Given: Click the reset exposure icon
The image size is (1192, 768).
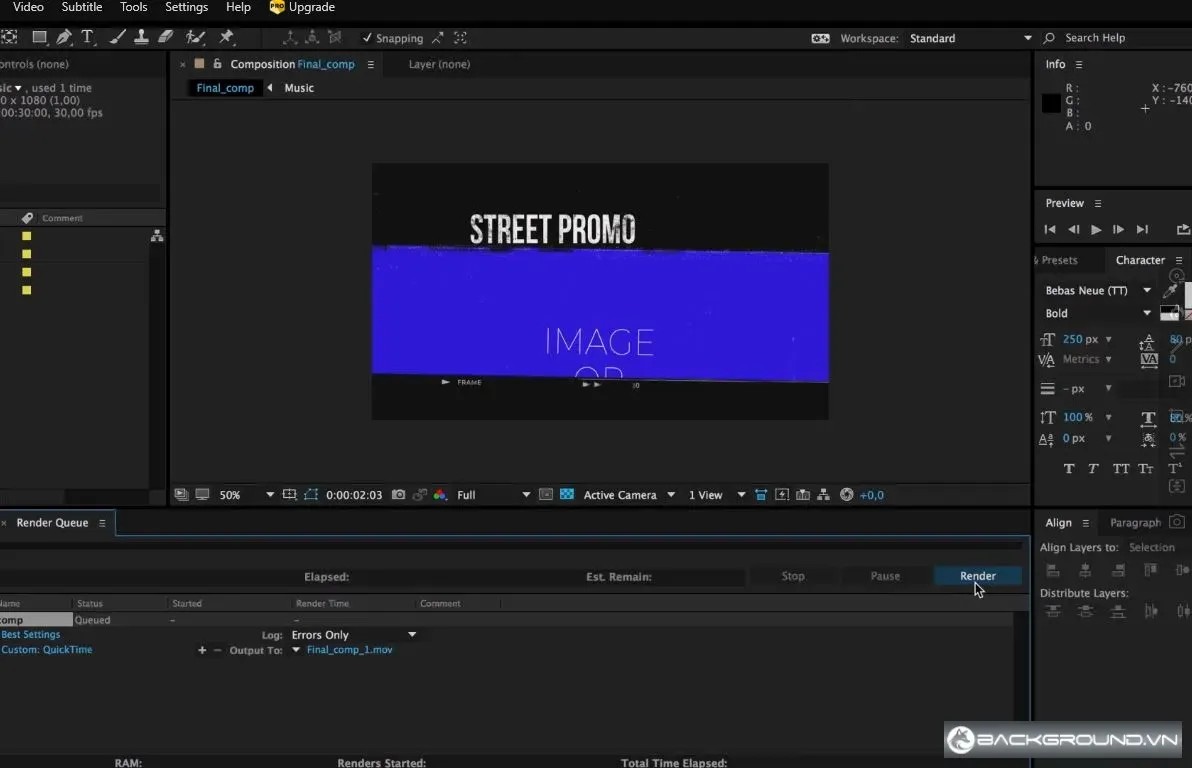Looking at the screenshot, I should [846, 494].
